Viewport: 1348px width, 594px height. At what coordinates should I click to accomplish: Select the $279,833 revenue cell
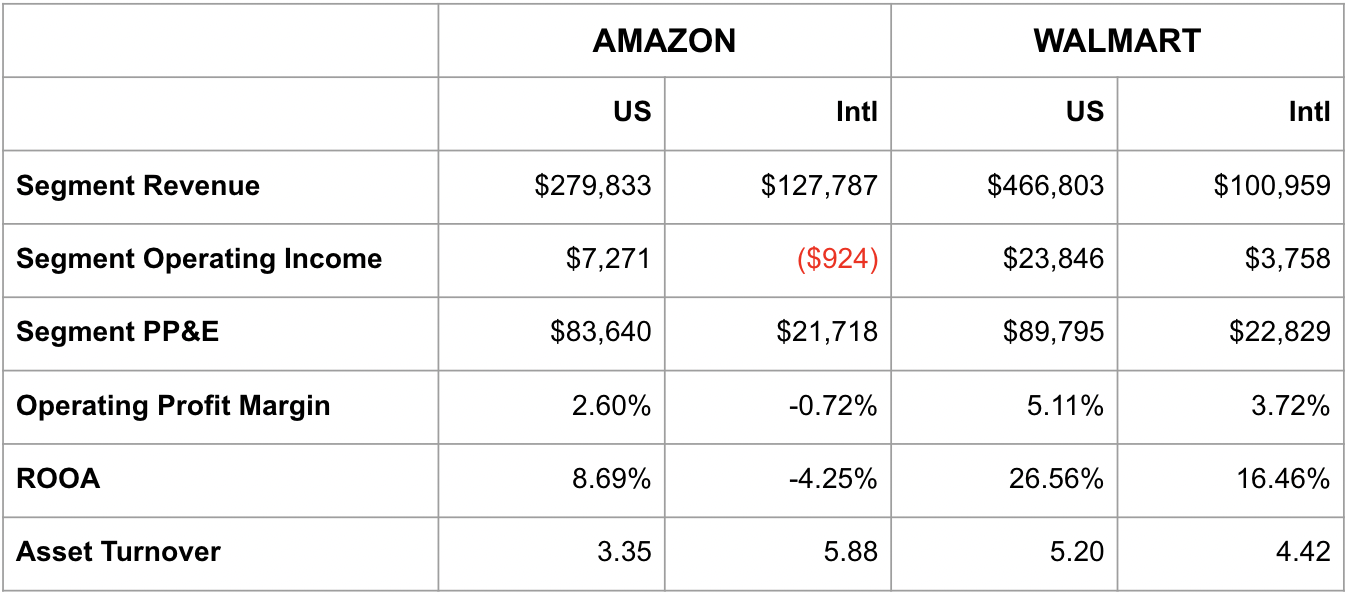pyautogui.click(x=593, y=186)
